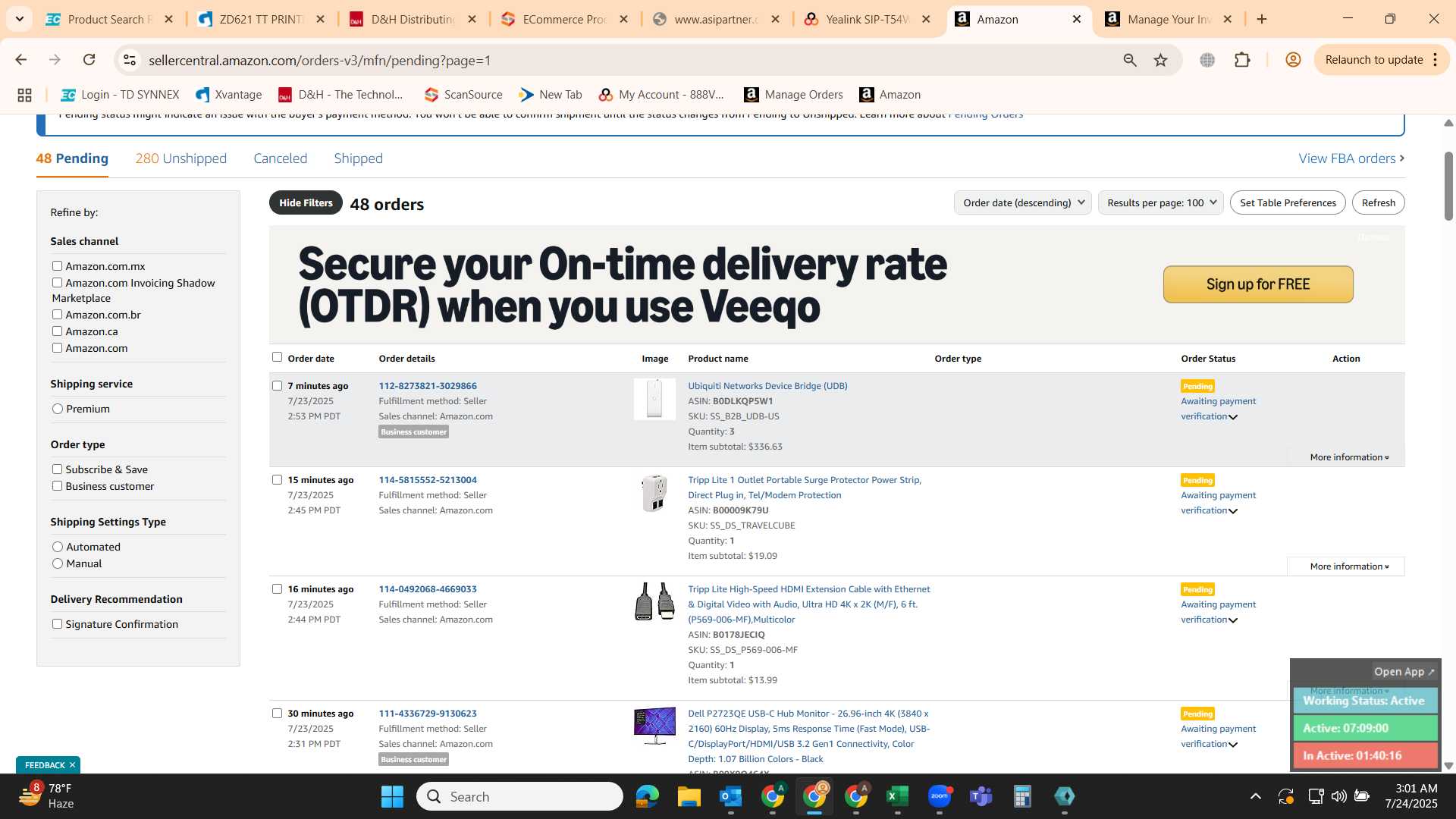The image size is (1456, 819).
Task: Open the Extensions puzzle icon
Action: pos(1242,60)
